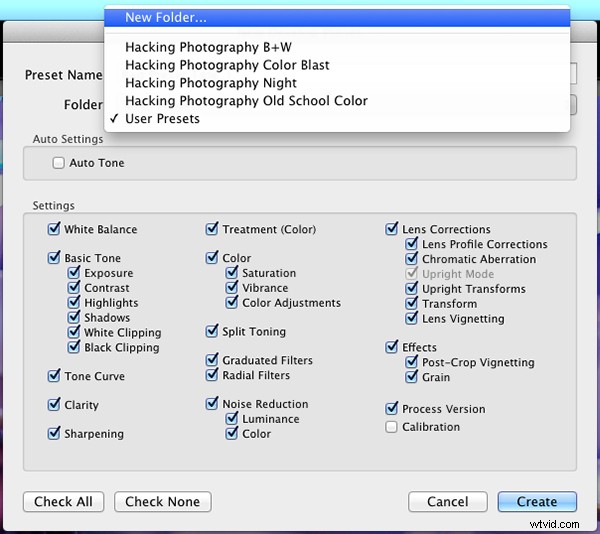Select Hacking Photography Color Blast folder
Viewport: 600px width, 534px height.
point(337,65)
